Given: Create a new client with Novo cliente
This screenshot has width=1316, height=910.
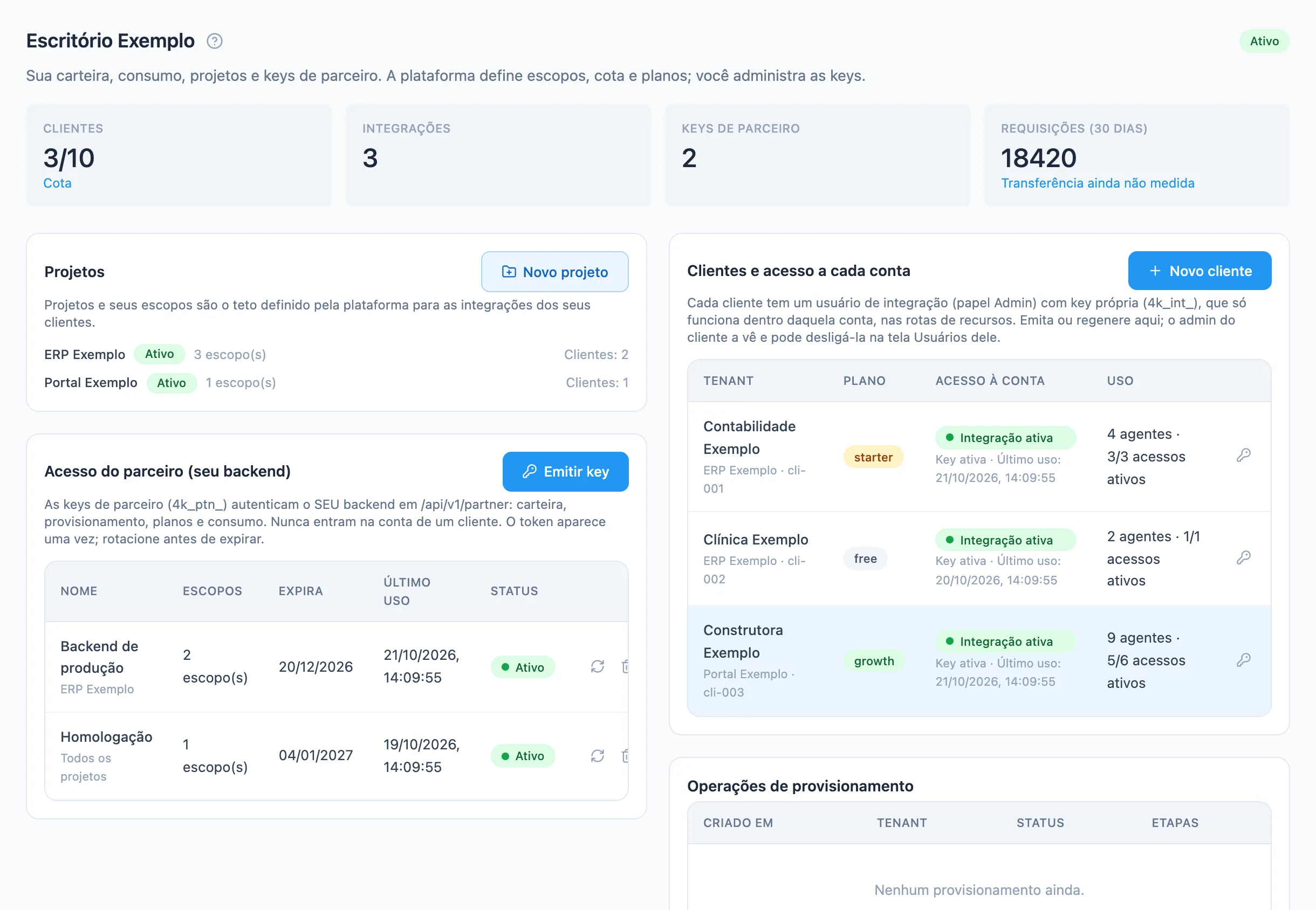Looking at the screenshot, I should point(1200,271).
